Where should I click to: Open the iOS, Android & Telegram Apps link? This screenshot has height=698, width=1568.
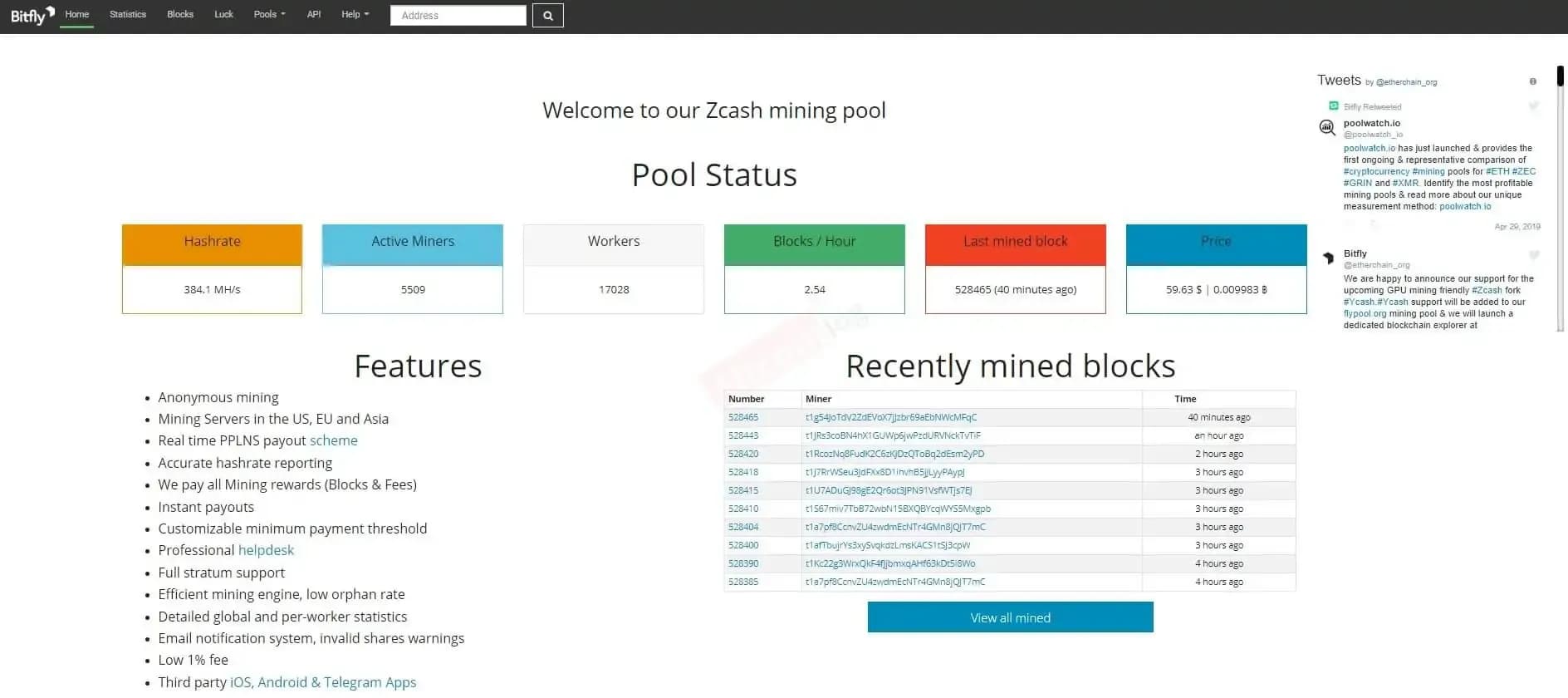(323, 682)
